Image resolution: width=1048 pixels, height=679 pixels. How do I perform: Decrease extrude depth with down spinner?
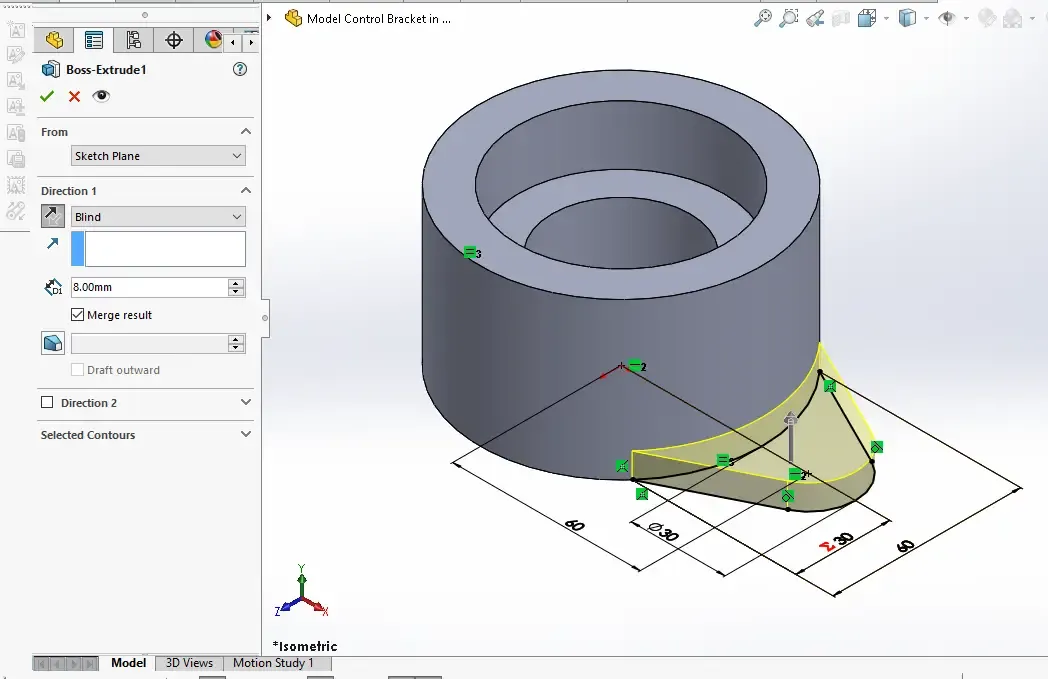(236, 292)
